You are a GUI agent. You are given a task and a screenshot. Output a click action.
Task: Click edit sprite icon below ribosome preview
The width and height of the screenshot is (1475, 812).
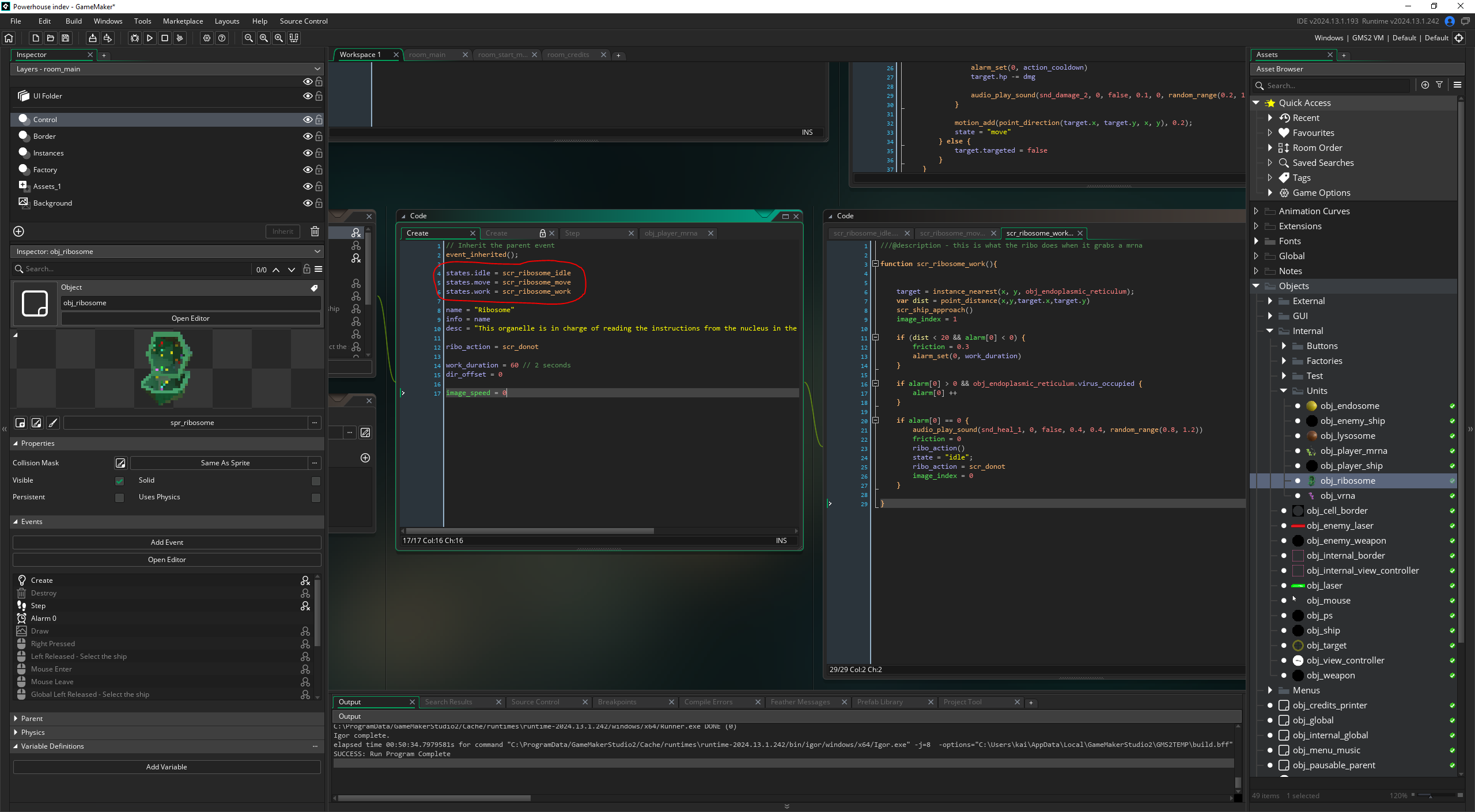[36, 423]
